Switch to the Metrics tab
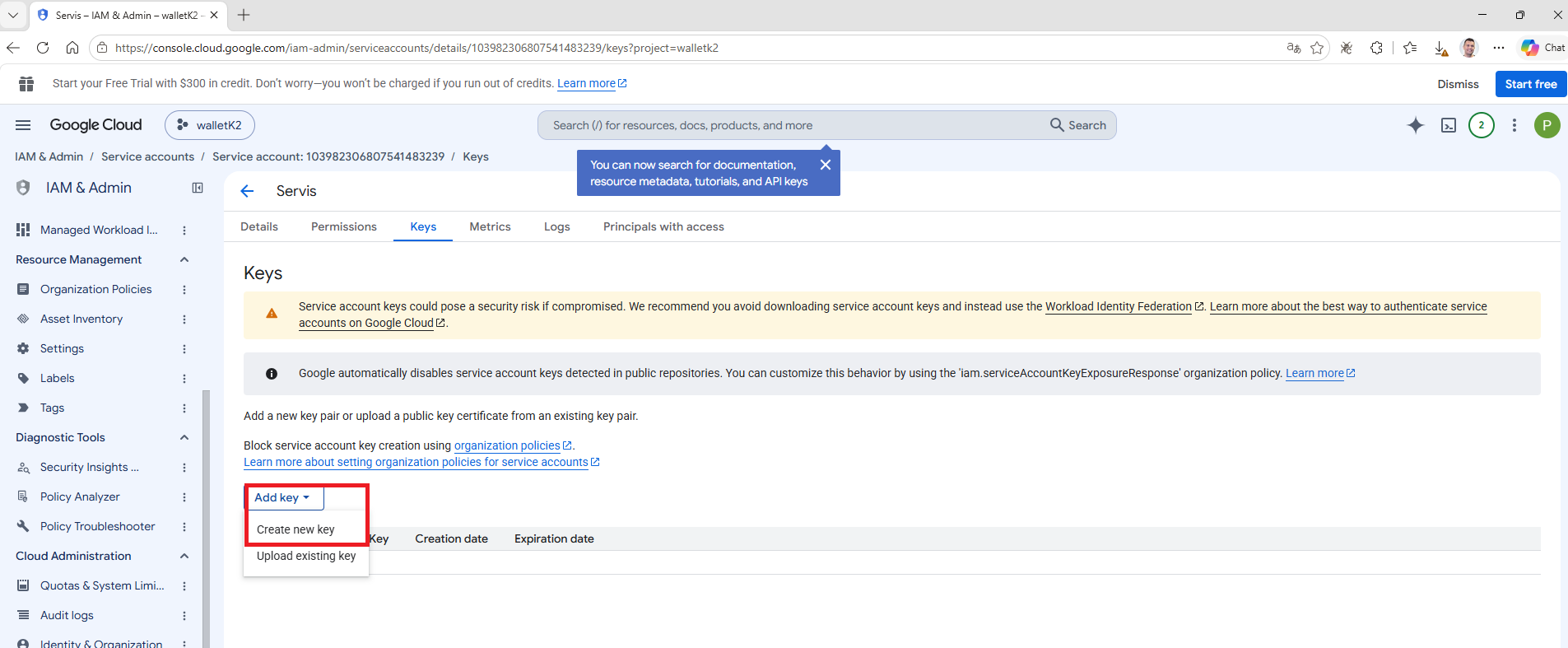The height and width of the screenshot is (648, 1568). point(490,226)
